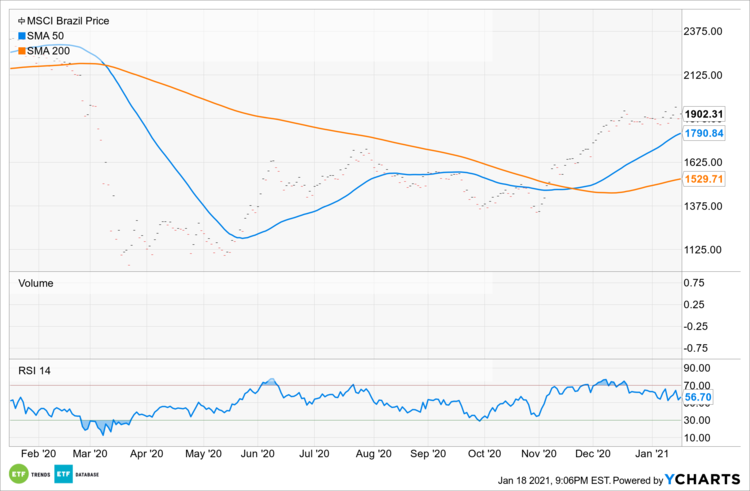Image resolution: width=750 pixels, height=491 pixels.
Task: Click the 2375.00 price axis label
Action: (703, 32)
